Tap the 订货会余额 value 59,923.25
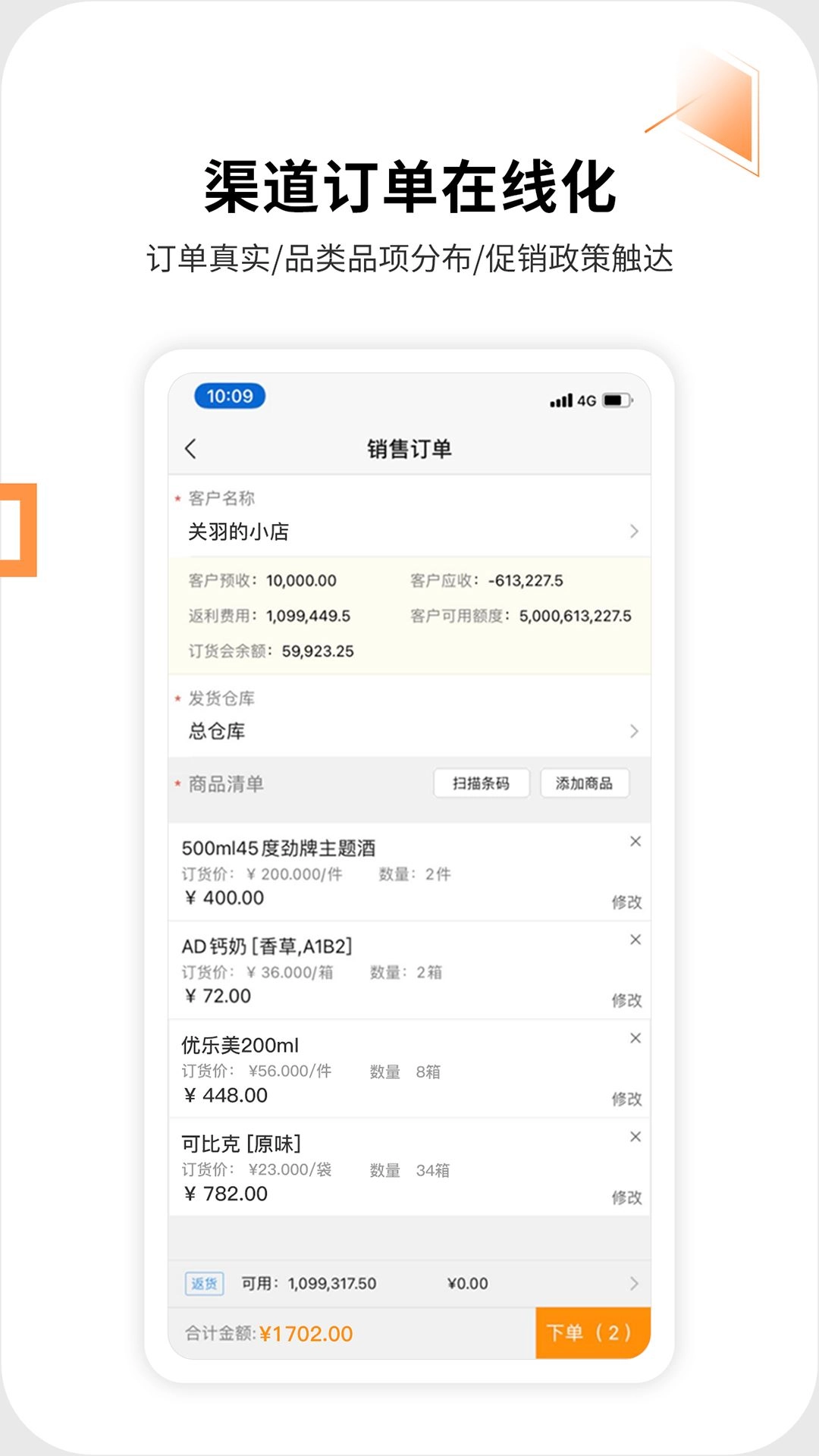The image size is (819, 1456). pos(318,651)
